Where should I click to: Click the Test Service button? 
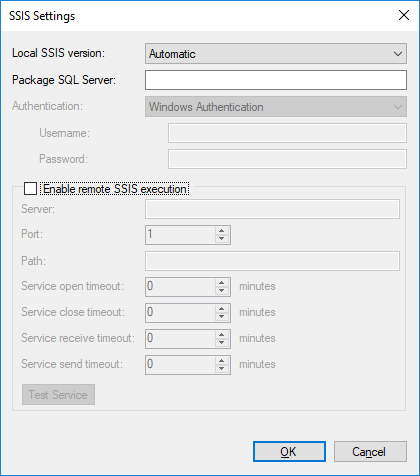58,395
